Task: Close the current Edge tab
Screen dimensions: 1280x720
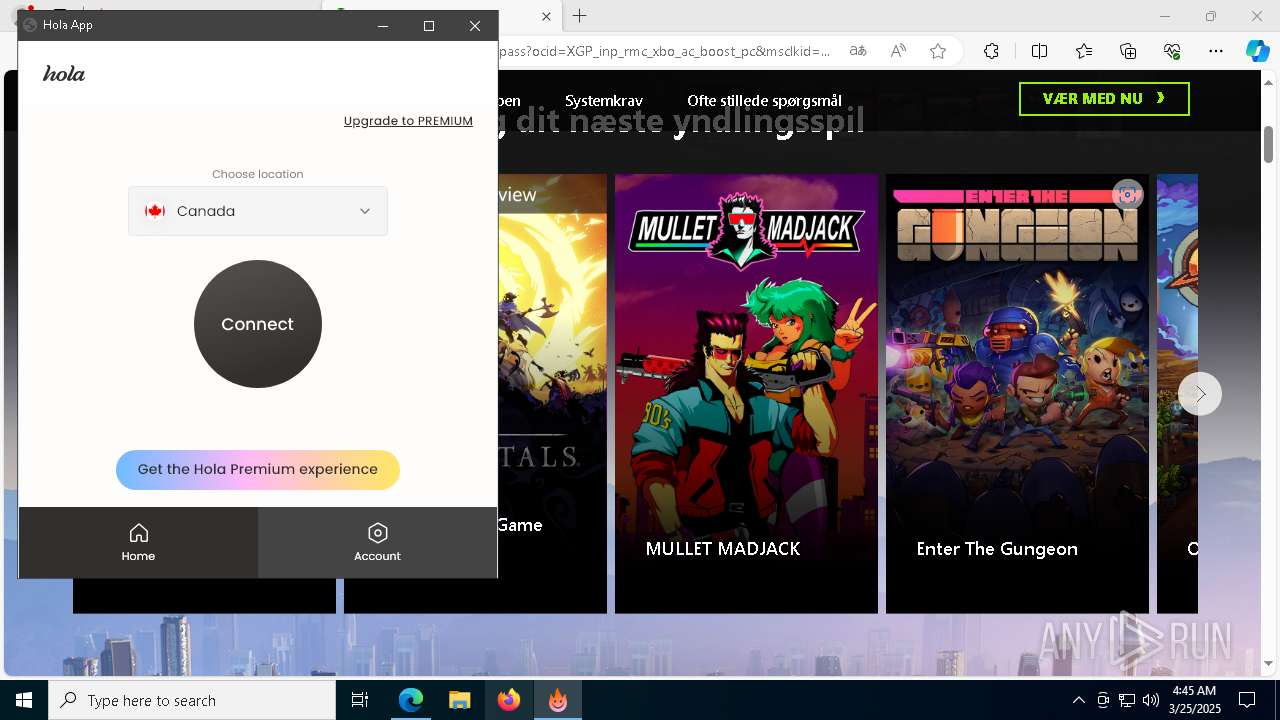Action: click(546, 17)
